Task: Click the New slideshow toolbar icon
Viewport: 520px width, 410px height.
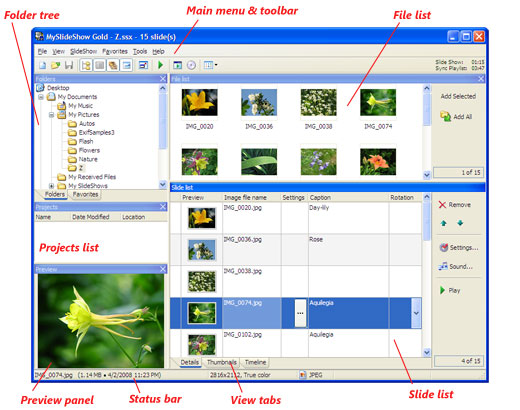Action: coord(42,65)
